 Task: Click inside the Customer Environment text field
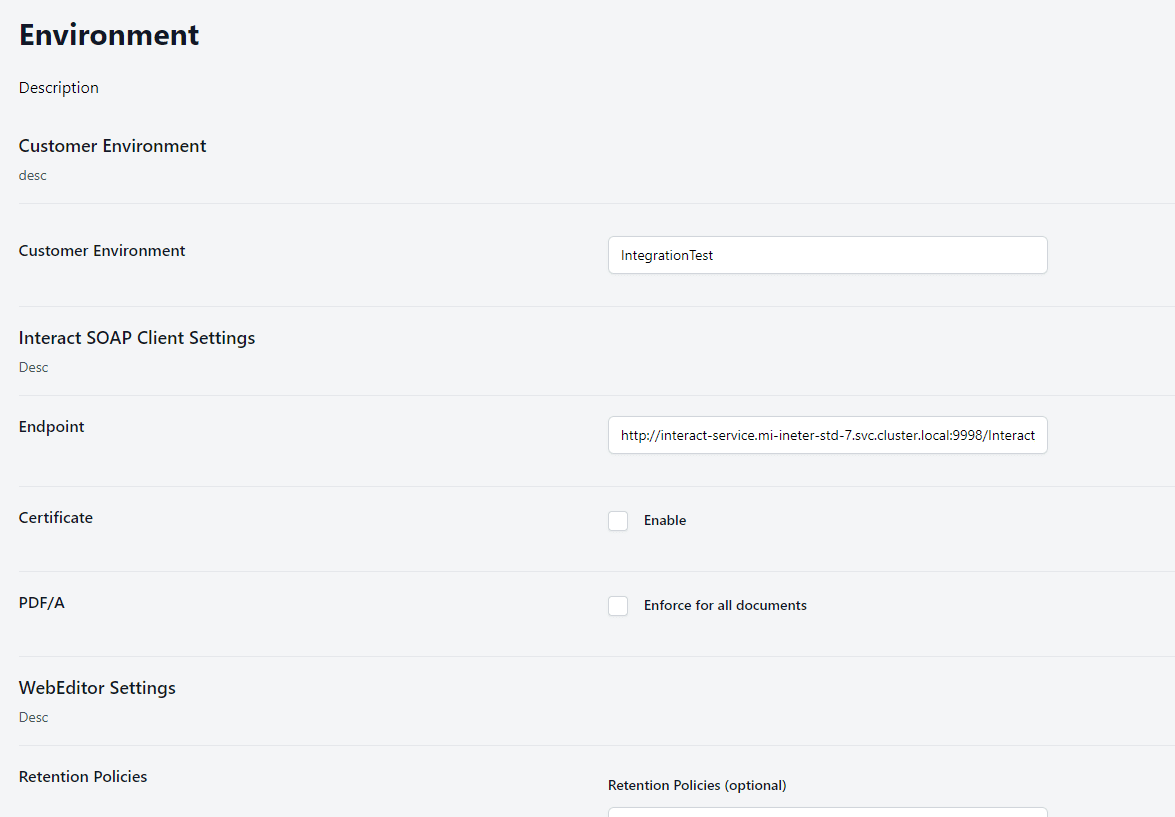[827, 255]
